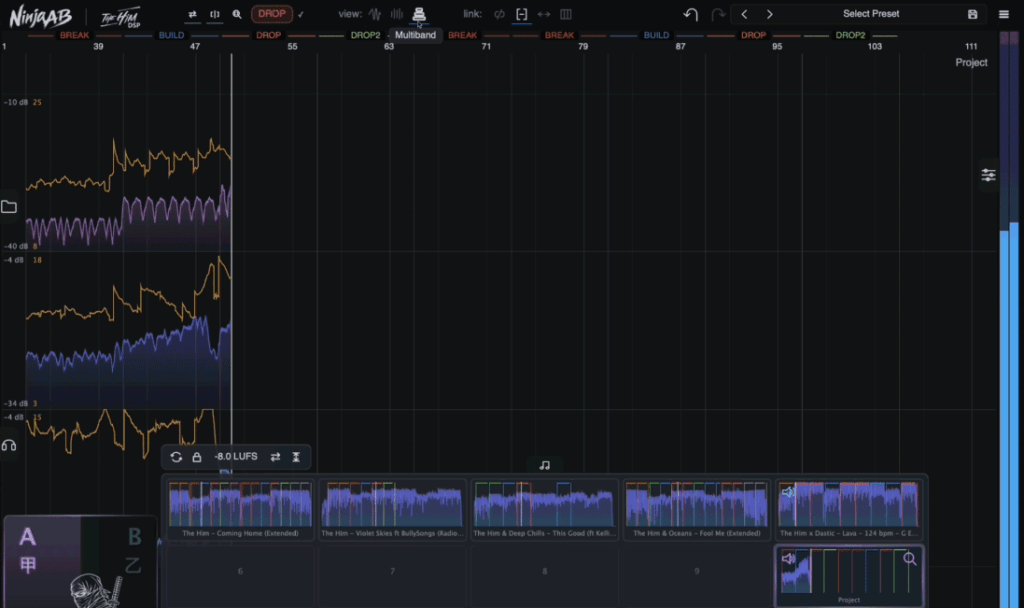The height and width of the screenshot is (608, 1024).
Task: Click the -8.0 LUFS value
Action: 236,456
